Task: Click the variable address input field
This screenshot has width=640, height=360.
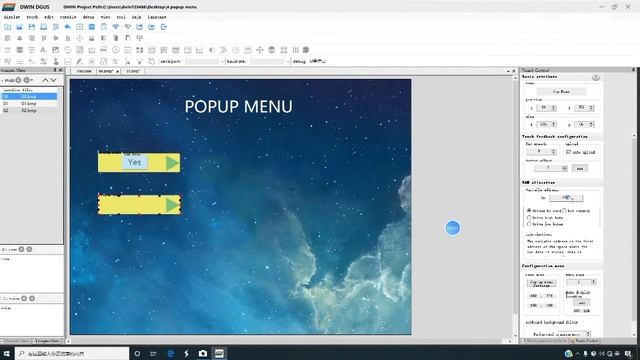Action: pyautogui.click(x=566, y=198)
